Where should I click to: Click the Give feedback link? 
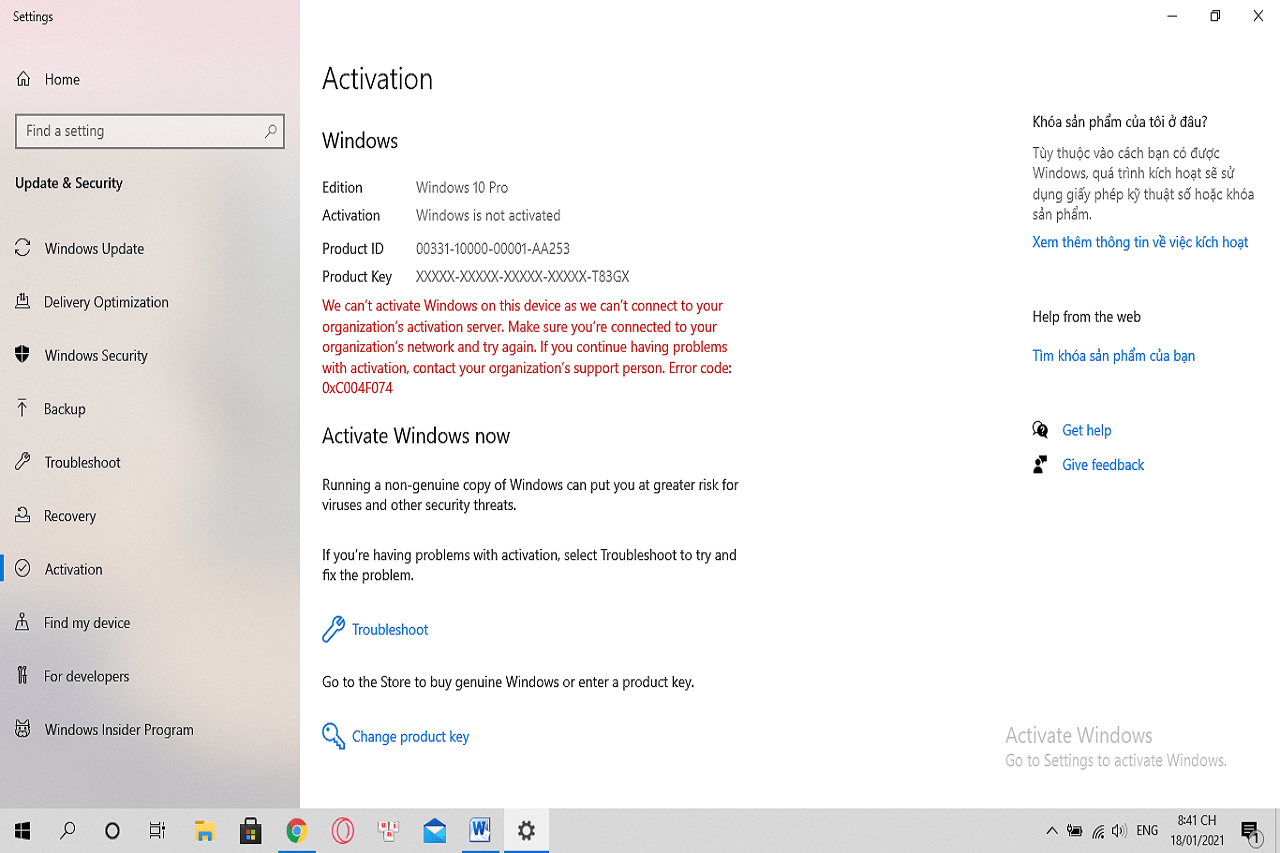click(x=1103, y=465)
